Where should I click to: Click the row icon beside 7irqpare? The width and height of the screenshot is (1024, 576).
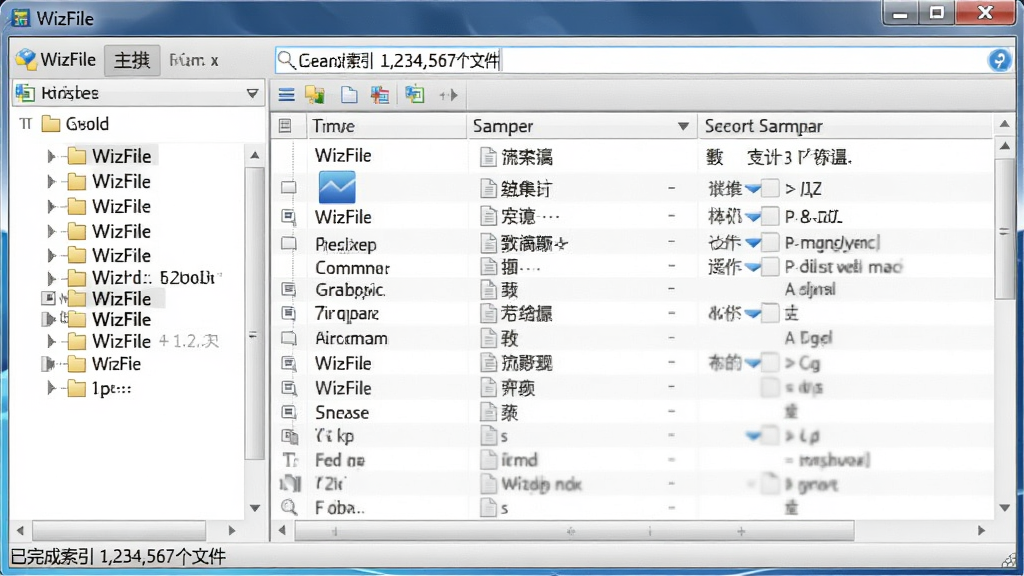[288, 313]
